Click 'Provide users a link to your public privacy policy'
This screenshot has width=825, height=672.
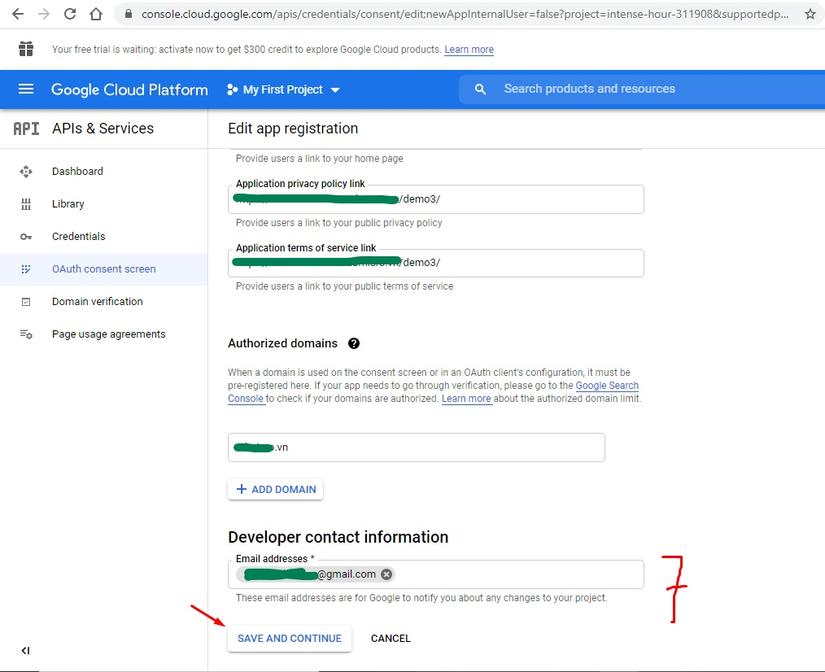(339, 223)
